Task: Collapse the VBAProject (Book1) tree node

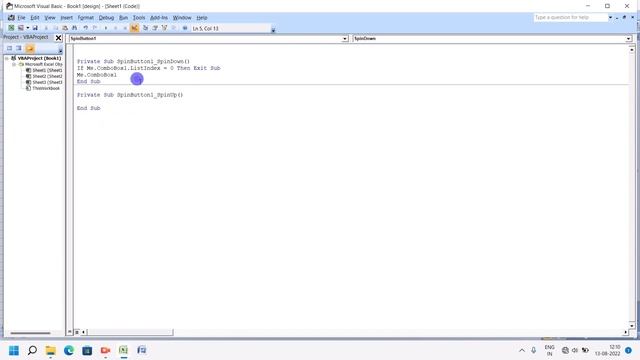Action: pyautogui.click(x=7, y=58)
